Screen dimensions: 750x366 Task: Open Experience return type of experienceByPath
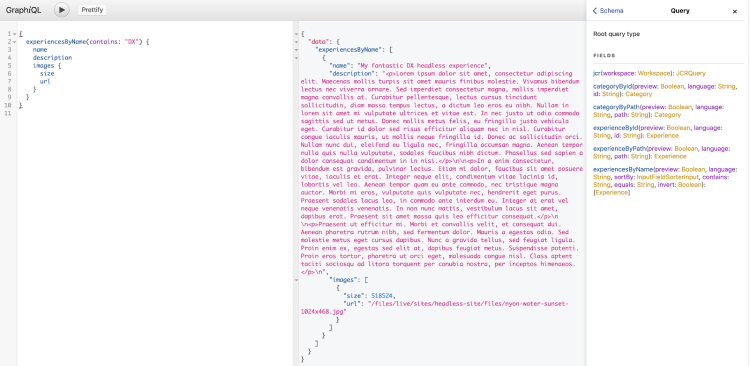671,156
